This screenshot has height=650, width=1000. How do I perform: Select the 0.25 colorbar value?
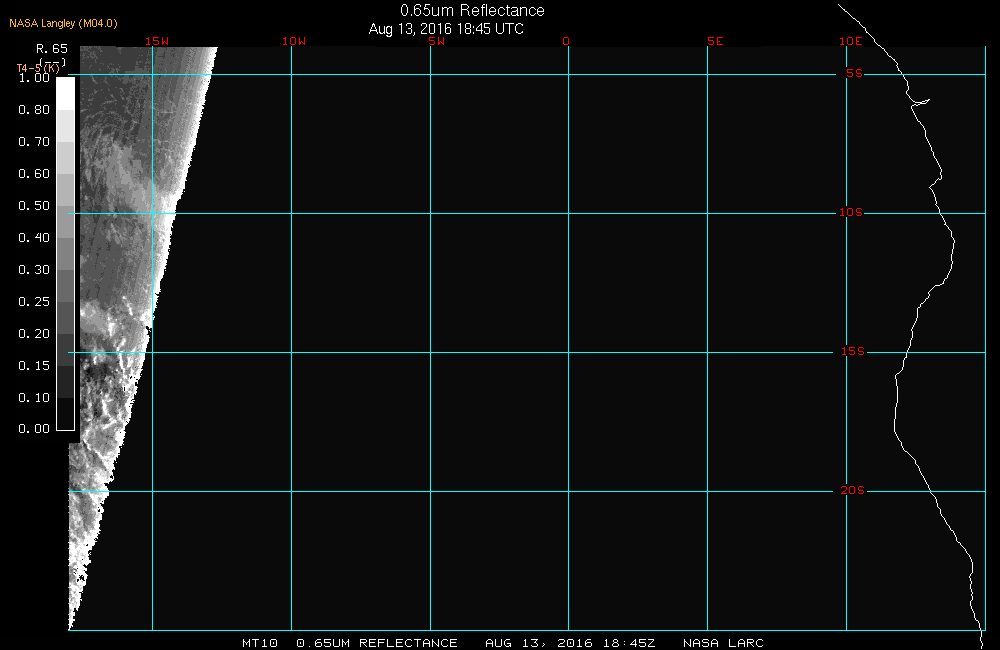[x=34, y=302]
